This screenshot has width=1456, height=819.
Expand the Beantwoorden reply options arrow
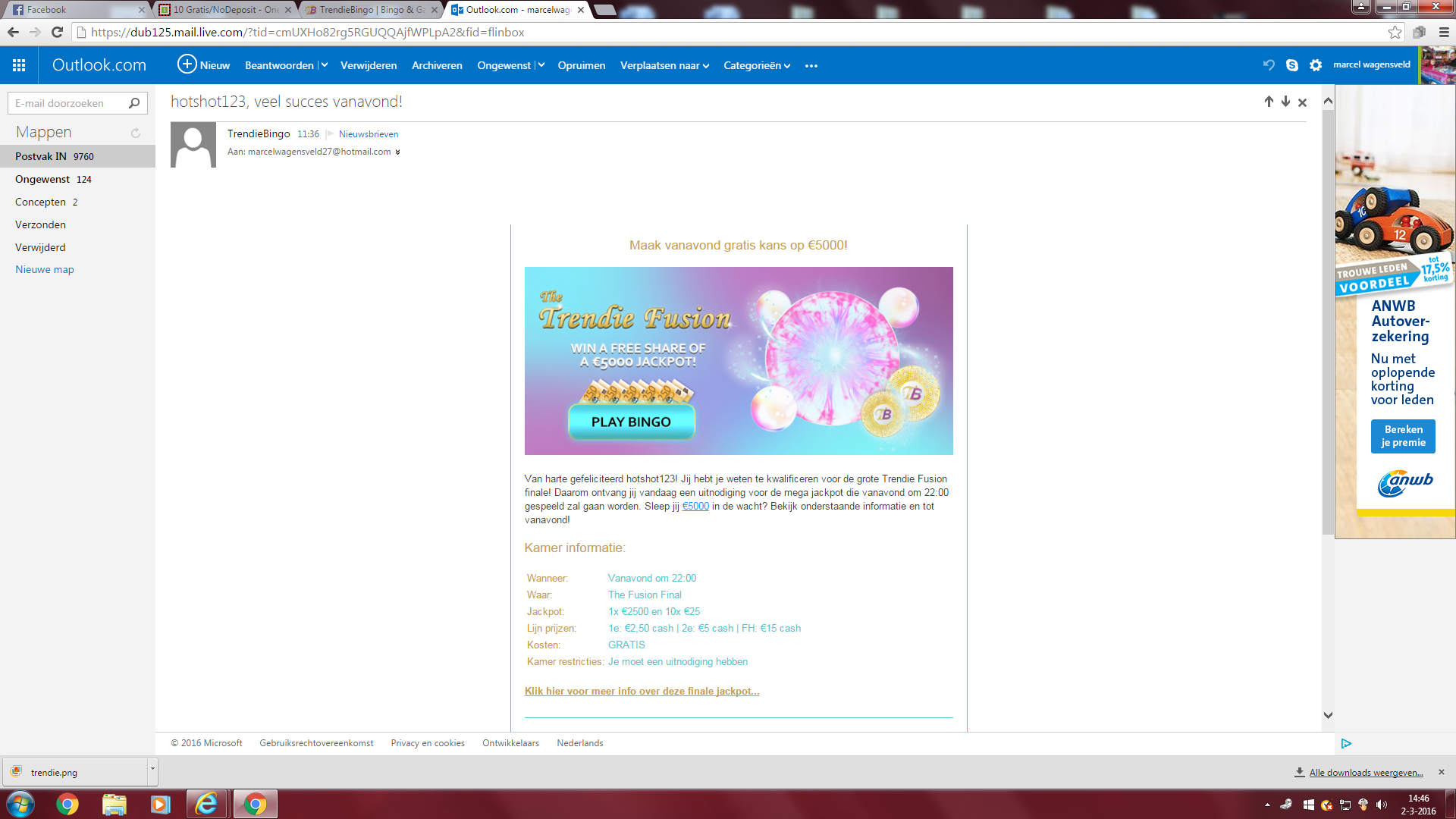325,65
